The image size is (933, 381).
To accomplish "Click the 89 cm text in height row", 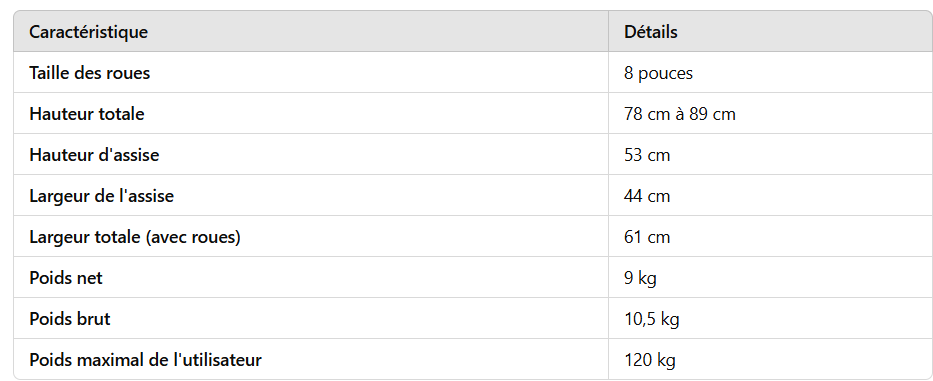I will coord(712,114).
